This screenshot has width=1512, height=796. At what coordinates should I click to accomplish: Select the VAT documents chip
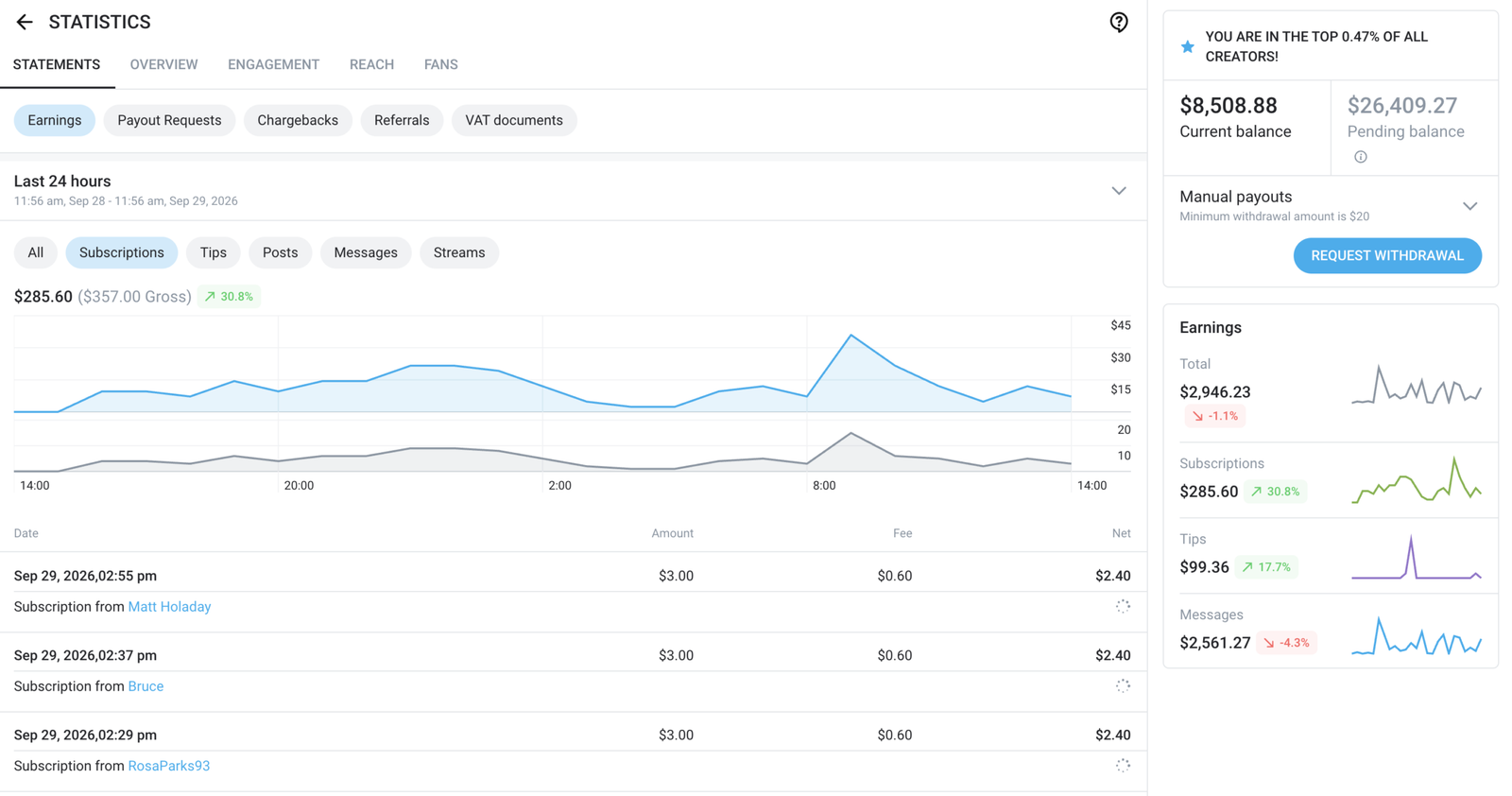pyautogui.click(x=514, y=120)
